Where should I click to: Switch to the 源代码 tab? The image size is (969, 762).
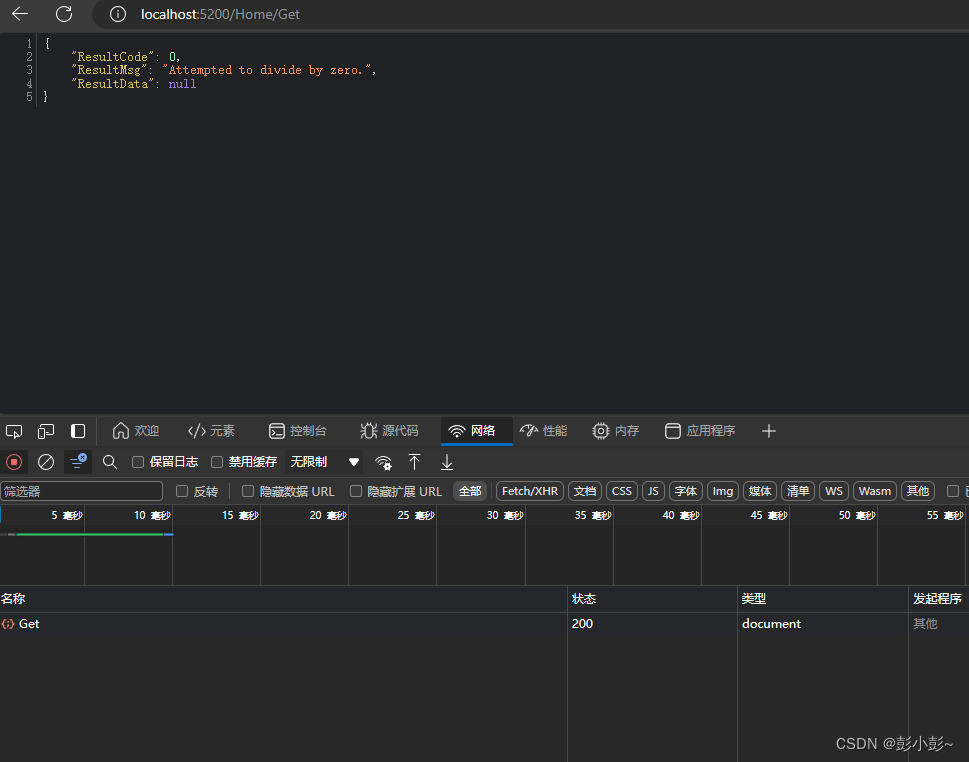389,431
